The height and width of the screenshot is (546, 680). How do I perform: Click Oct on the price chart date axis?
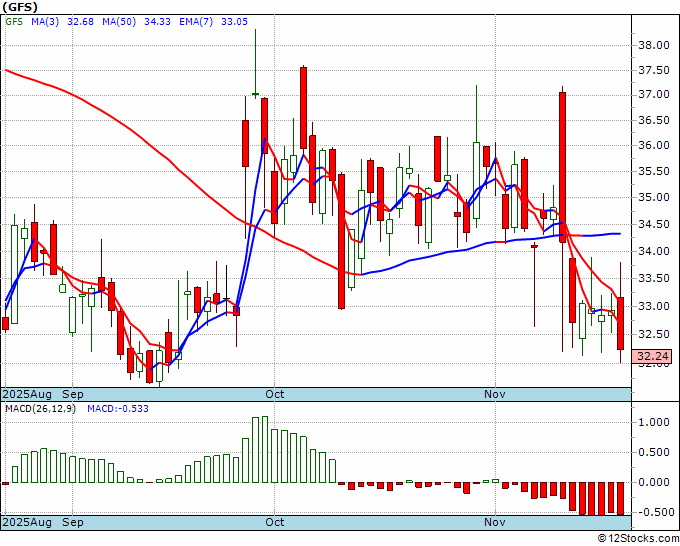(275, 394)
